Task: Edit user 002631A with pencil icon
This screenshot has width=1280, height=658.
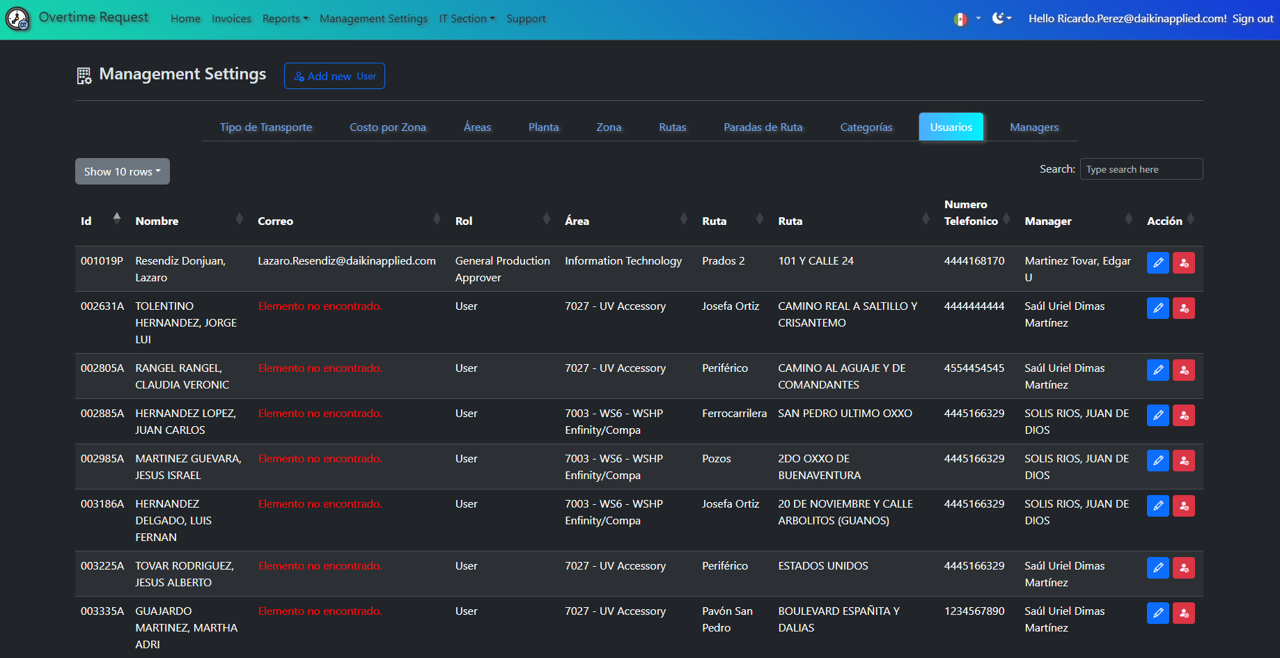Action: [x=1157, y=308]
